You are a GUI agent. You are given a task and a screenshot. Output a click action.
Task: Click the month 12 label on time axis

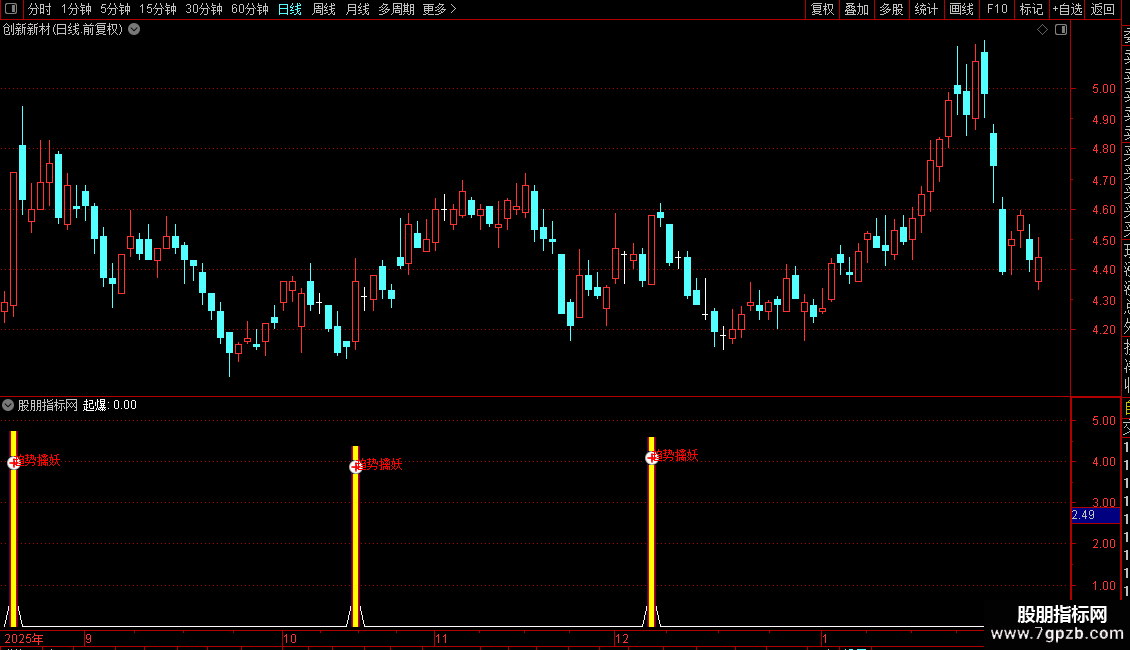(622, 638)
